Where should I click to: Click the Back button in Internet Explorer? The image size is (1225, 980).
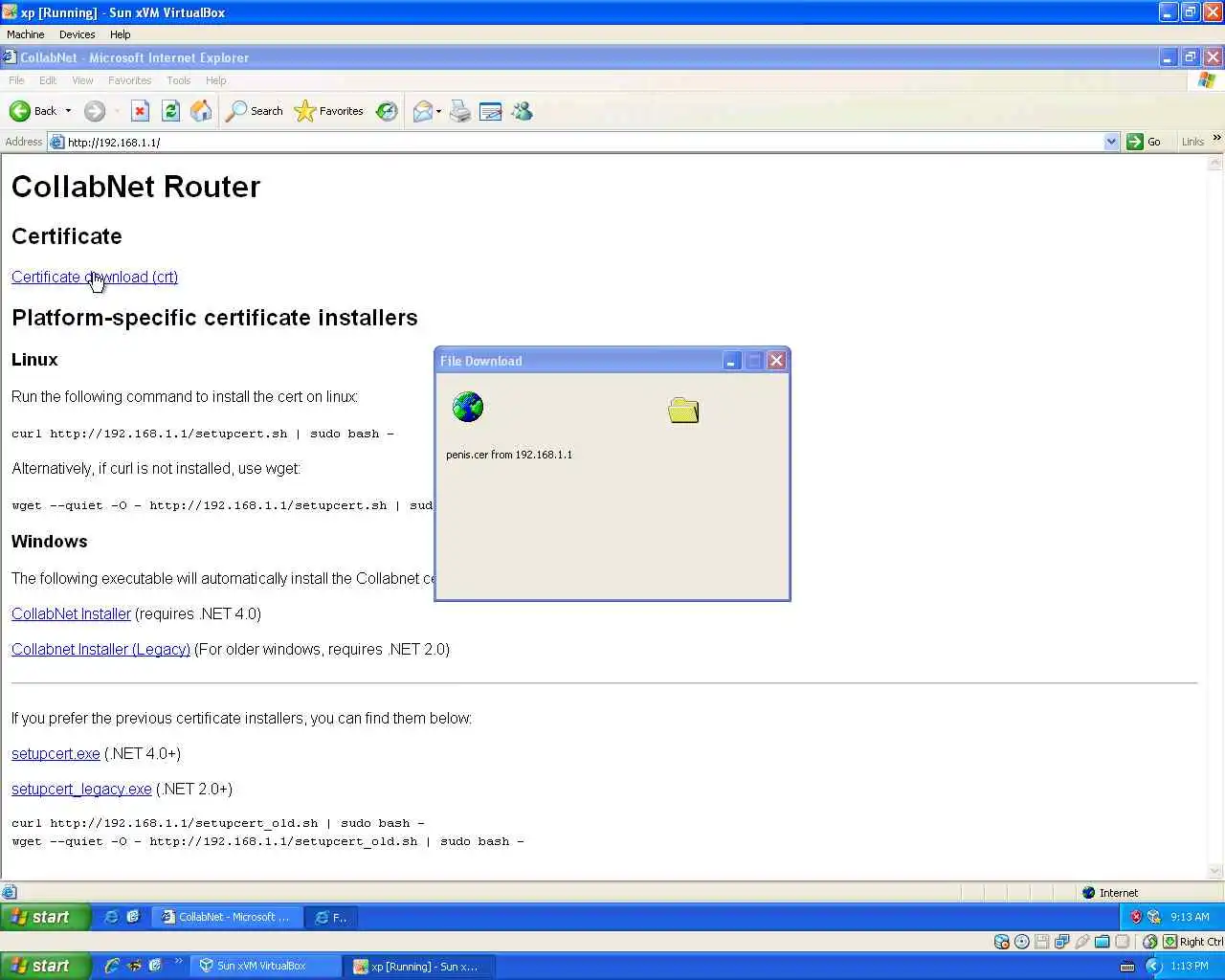tap(33, 111)
